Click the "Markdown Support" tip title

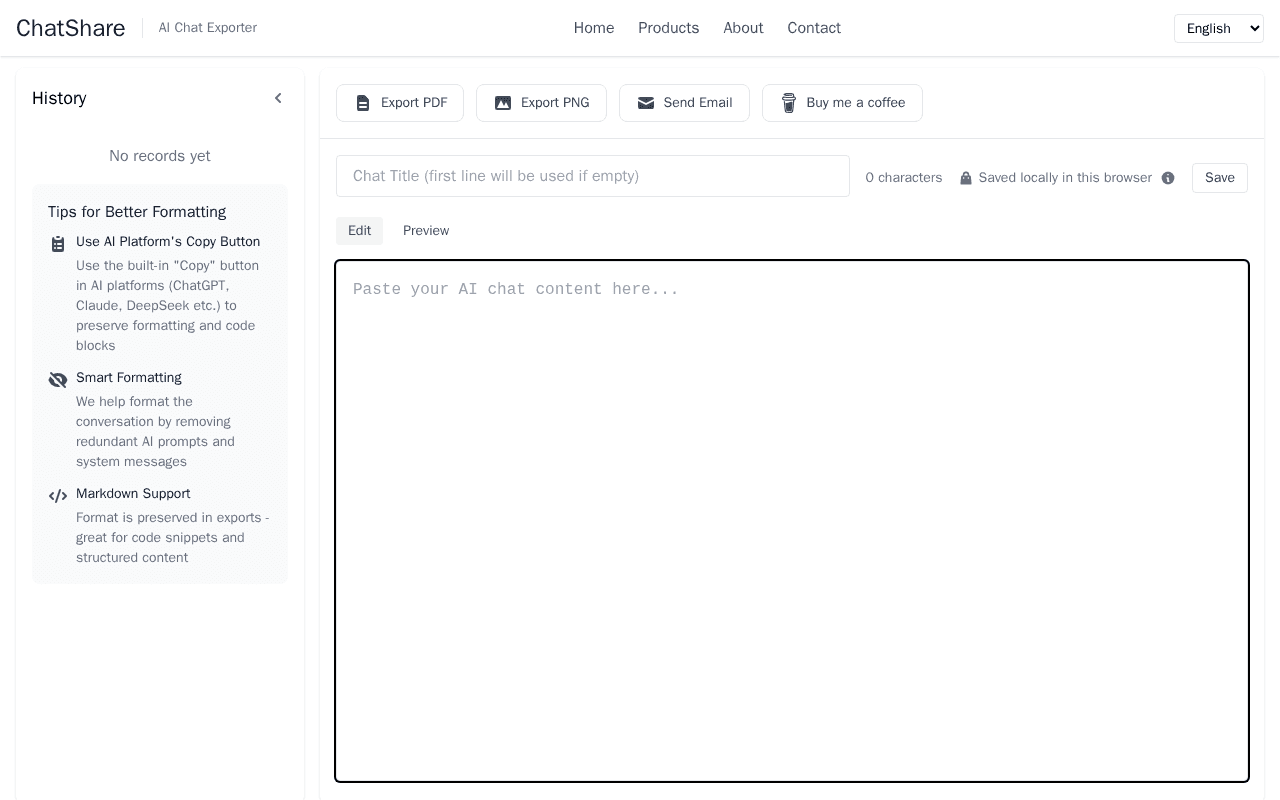click(x=133, y=494)
